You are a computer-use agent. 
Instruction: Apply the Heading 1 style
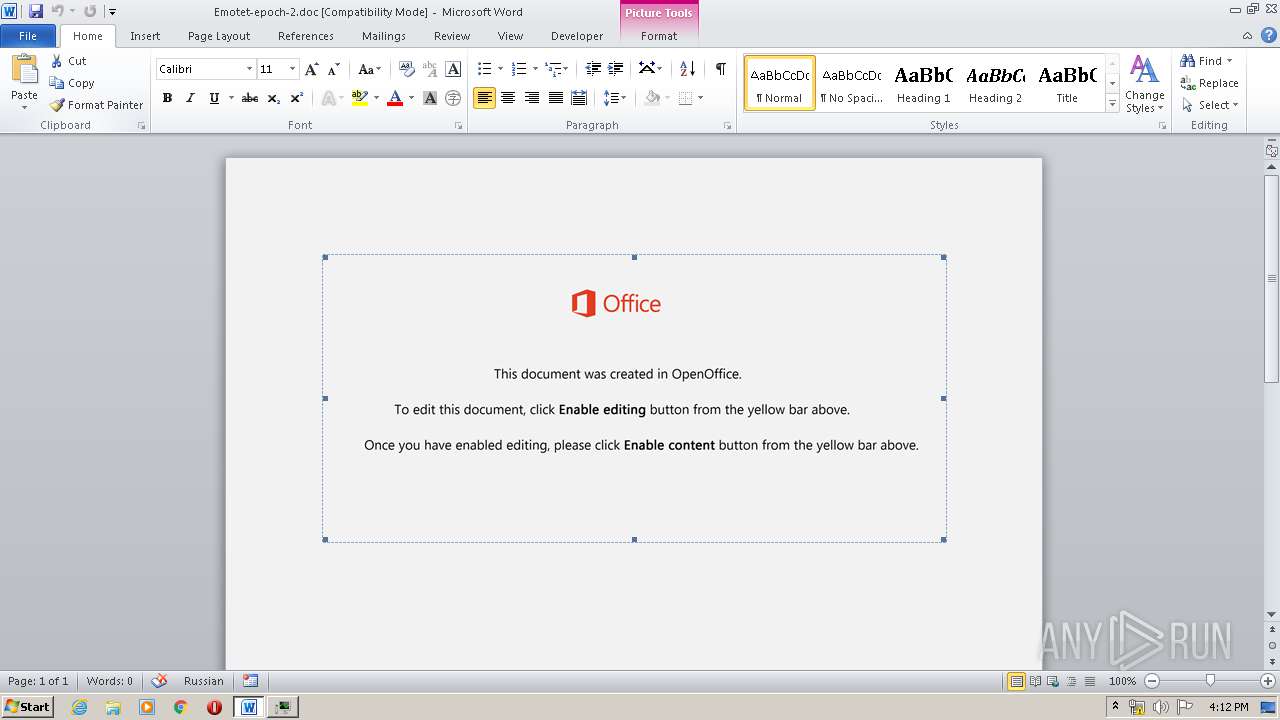923,83
